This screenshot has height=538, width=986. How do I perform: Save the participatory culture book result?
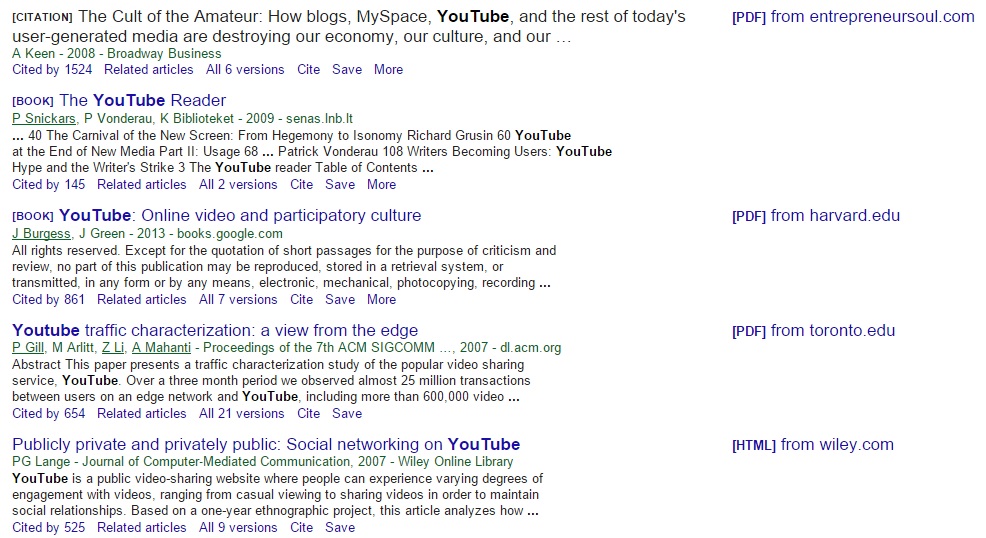(x=340, y=300)
